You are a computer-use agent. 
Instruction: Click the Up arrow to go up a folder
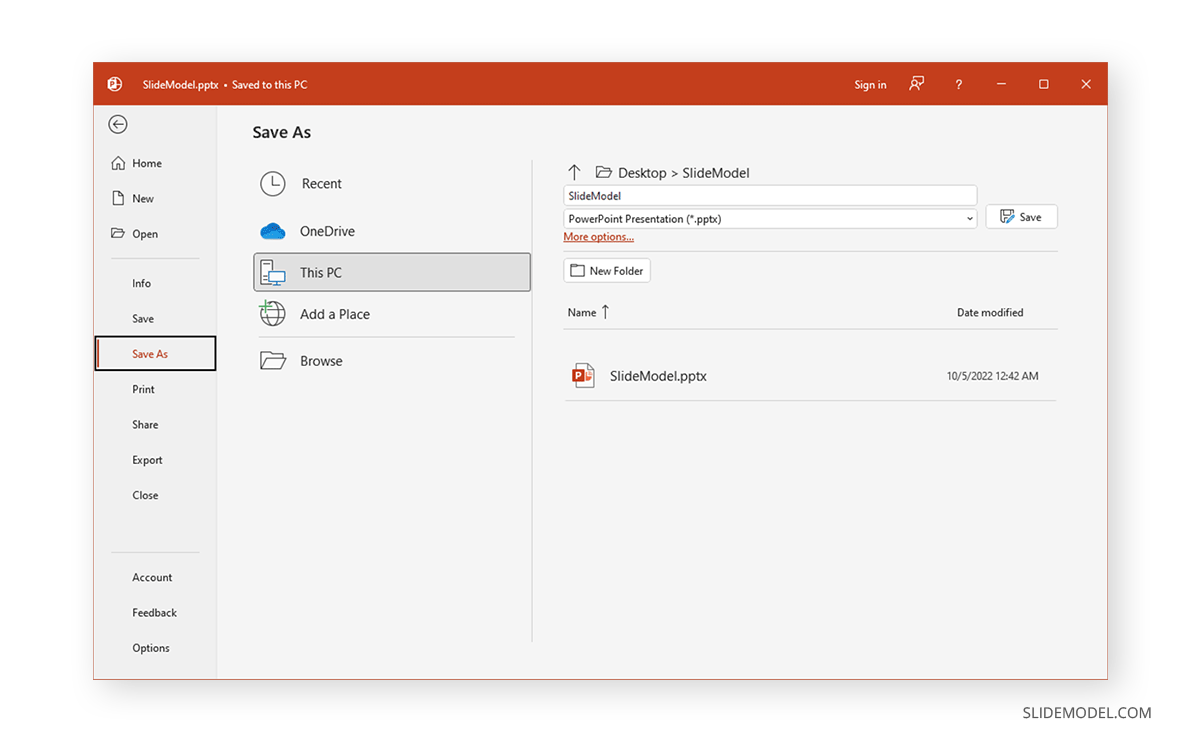point(575,172)
